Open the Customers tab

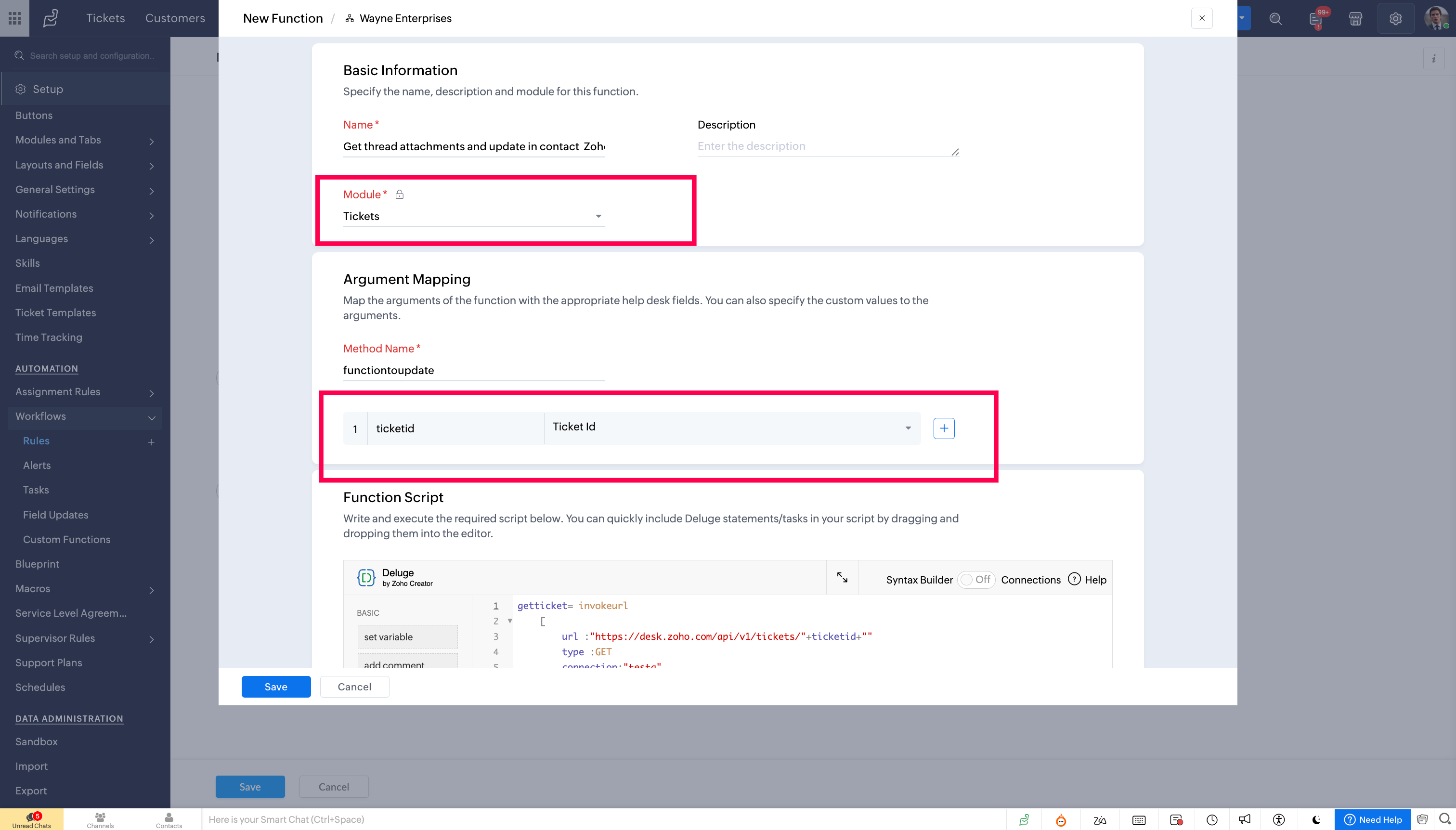click(x=175, y=18)
